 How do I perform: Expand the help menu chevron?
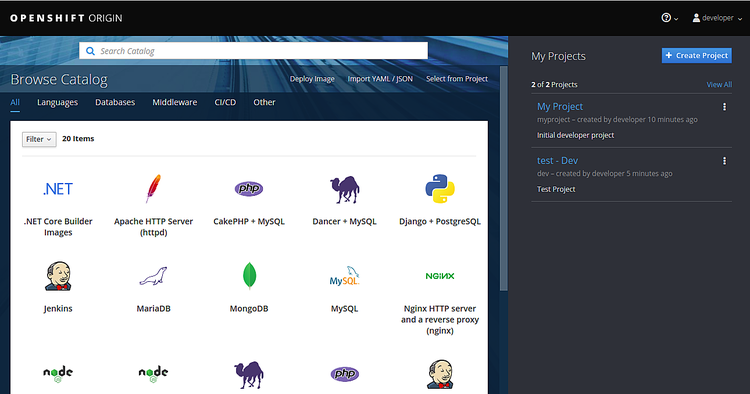tap(676, 19)
